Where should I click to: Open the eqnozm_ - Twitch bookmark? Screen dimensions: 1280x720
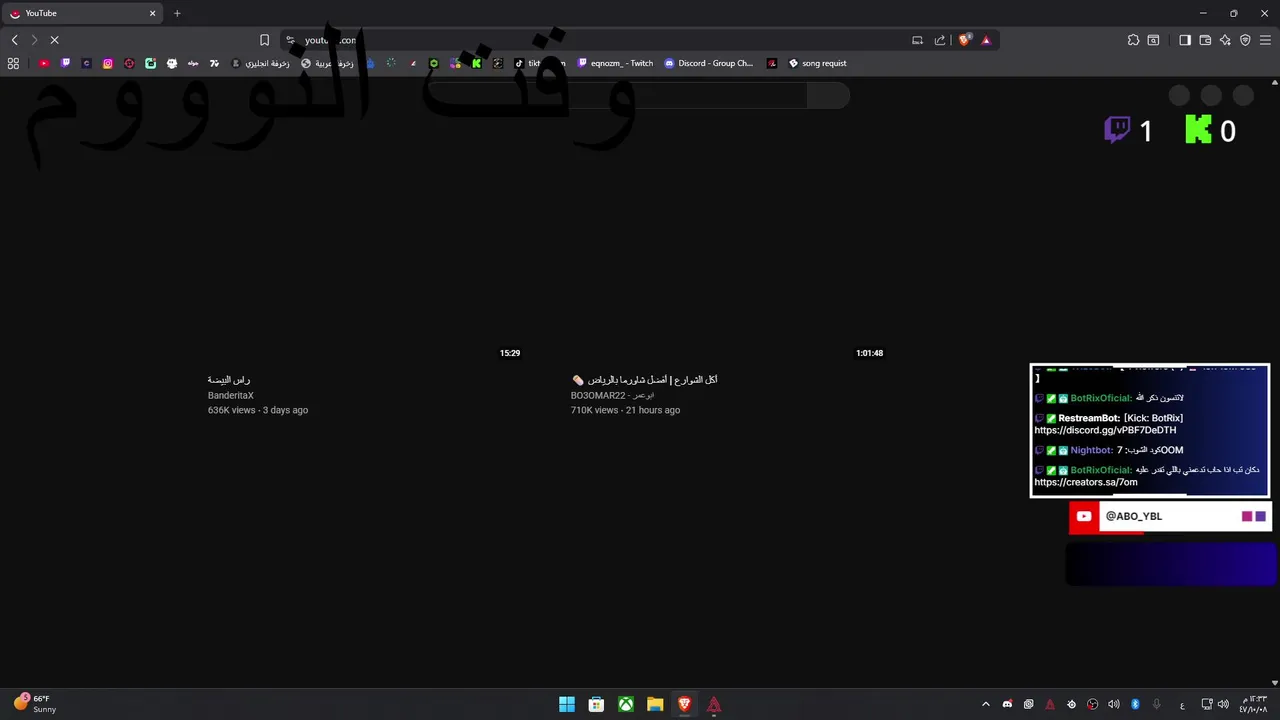tap(615, 63)
